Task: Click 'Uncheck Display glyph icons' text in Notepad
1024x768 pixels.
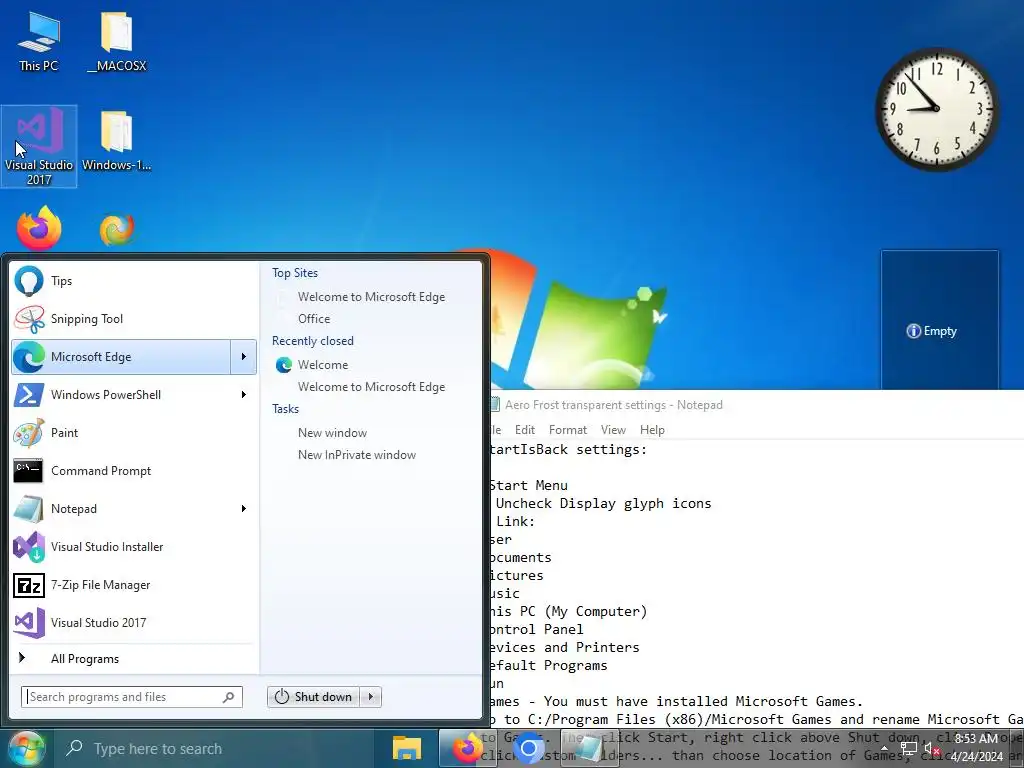Action: pos(603,504)
